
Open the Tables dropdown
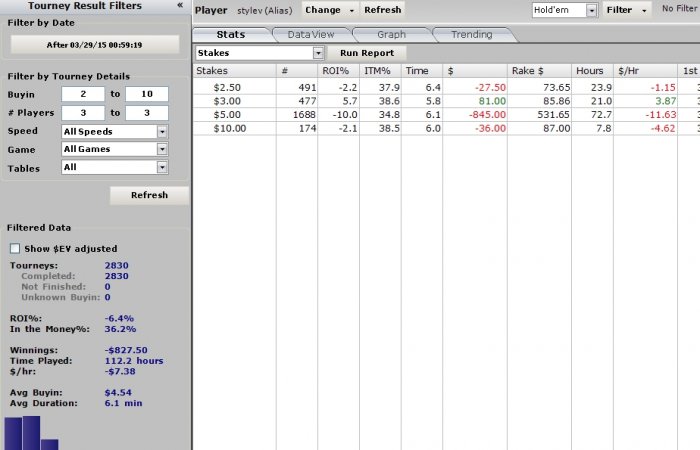(x=162, y=167)
